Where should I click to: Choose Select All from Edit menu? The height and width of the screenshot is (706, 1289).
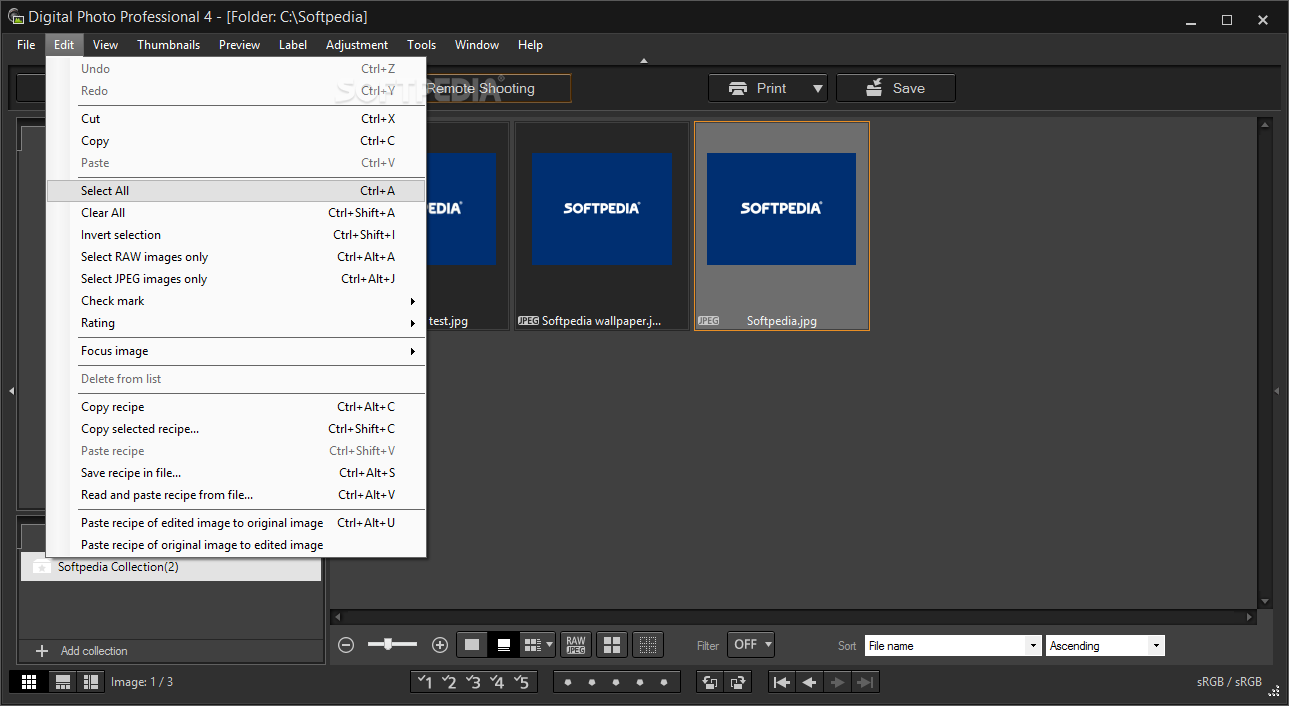point(236,191)
